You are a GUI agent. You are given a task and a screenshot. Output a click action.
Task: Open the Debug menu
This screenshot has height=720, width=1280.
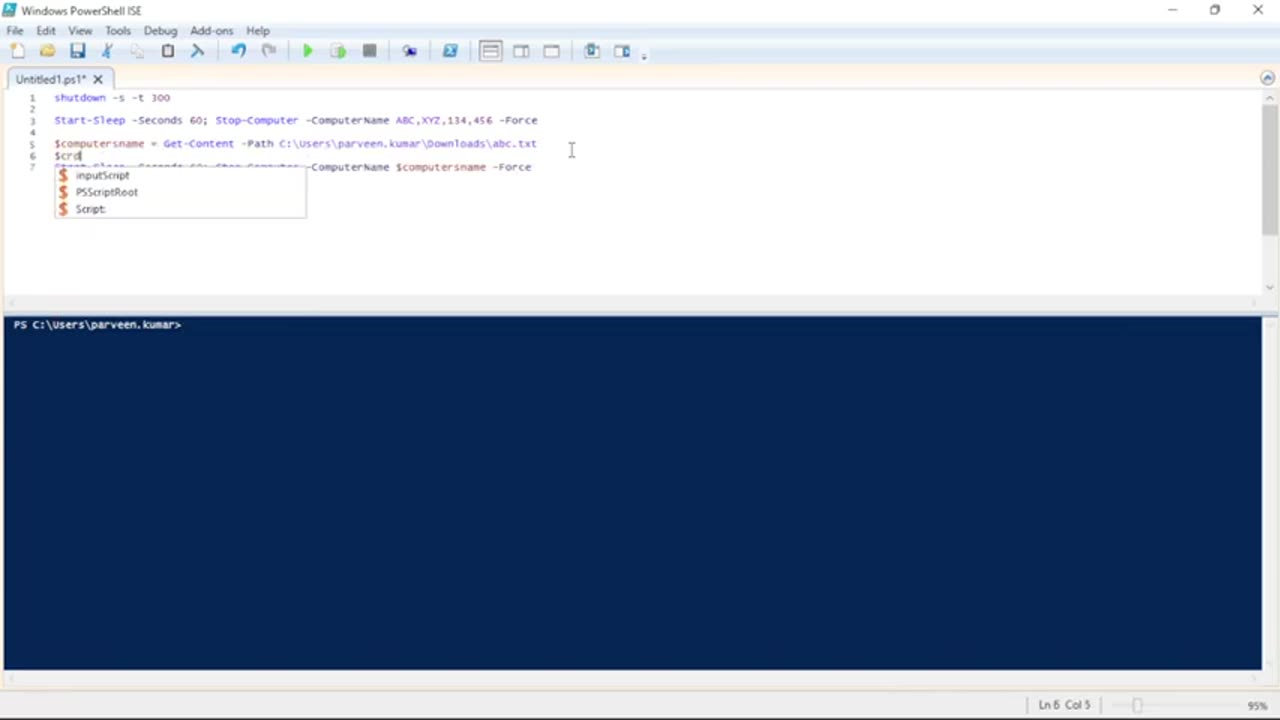[x=160, y=31]
